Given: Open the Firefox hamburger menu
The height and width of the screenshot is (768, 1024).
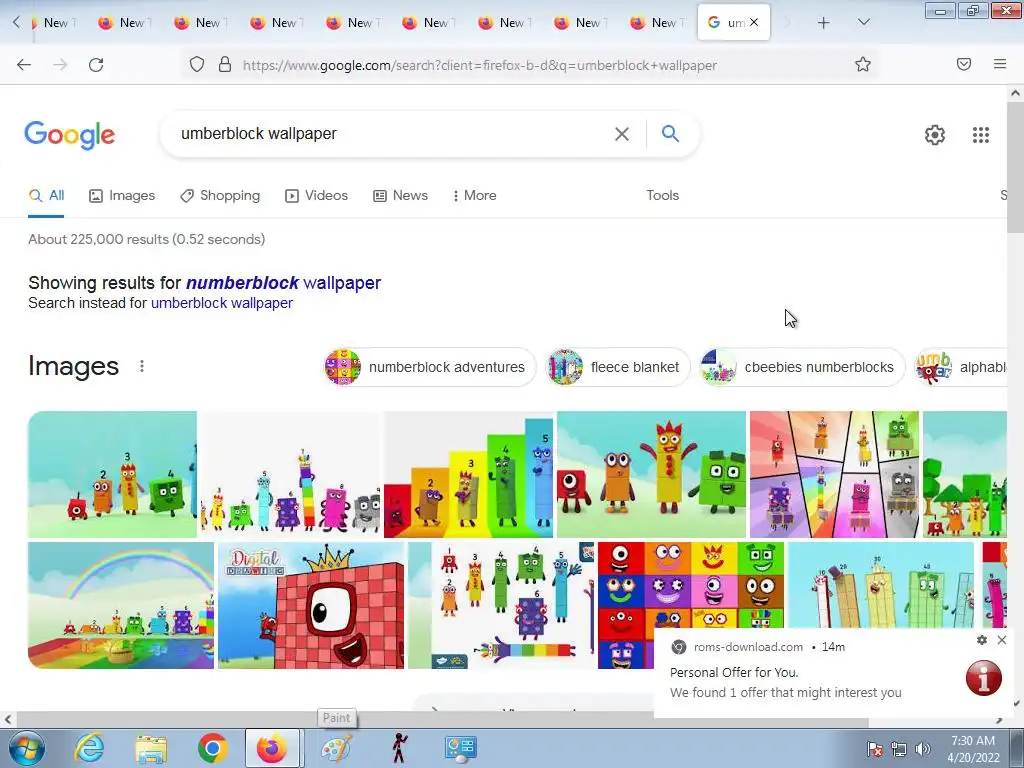Looking at the screenshot, I should coord(1000,64).
